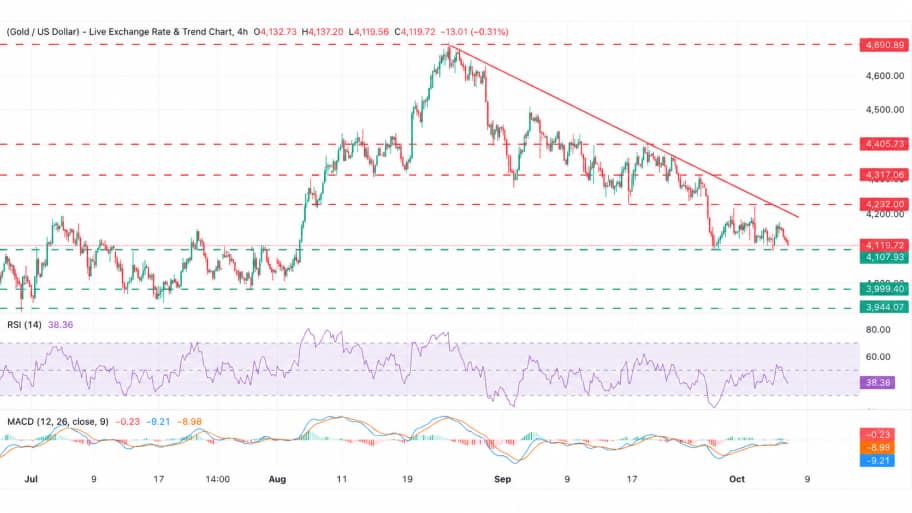
Task: Open the MACD (12, 26, close, 9) legend
Action: point(58,422)
